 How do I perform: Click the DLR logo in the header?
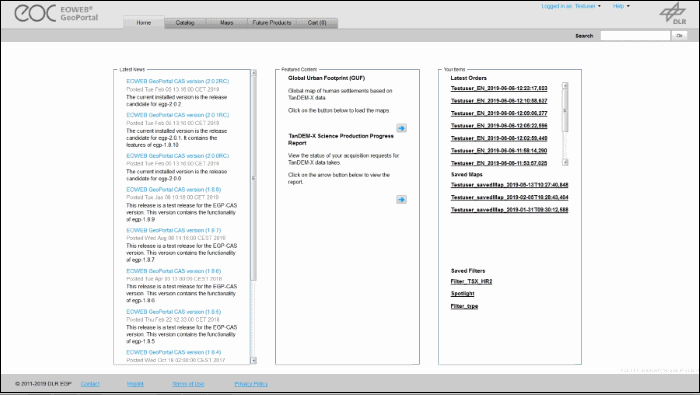pos(673,13)
